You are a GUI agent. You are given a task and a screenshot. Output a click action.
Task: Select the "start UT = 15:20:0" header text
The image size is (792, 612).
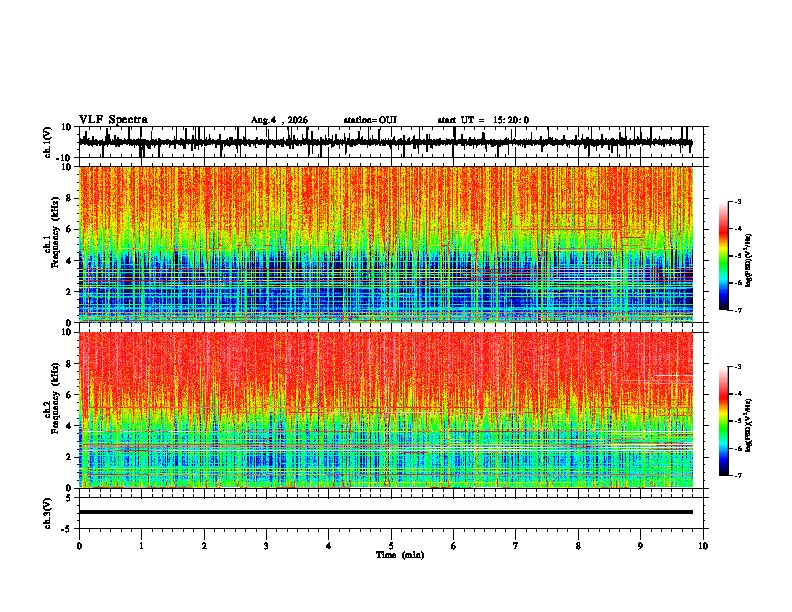[x=483, y=120]
